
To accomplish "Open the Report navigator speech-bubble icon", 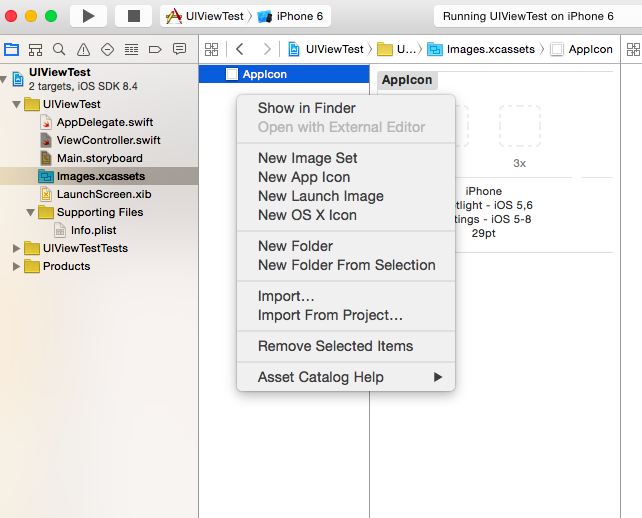I will click(179, 50).
